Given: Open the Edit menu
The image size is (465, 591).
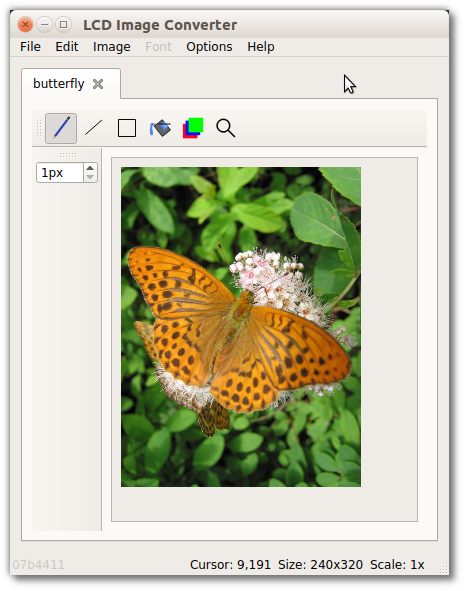Looking at the screenshot, I should pyautogui.click(x=67, y=47).
